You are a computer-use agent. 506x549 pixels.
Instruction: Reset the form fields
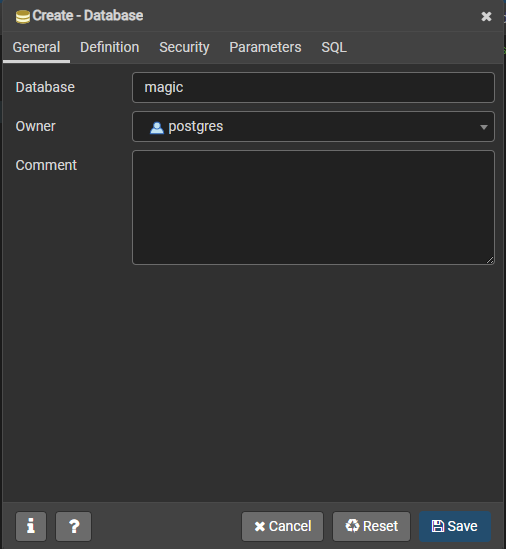(372, 526)
